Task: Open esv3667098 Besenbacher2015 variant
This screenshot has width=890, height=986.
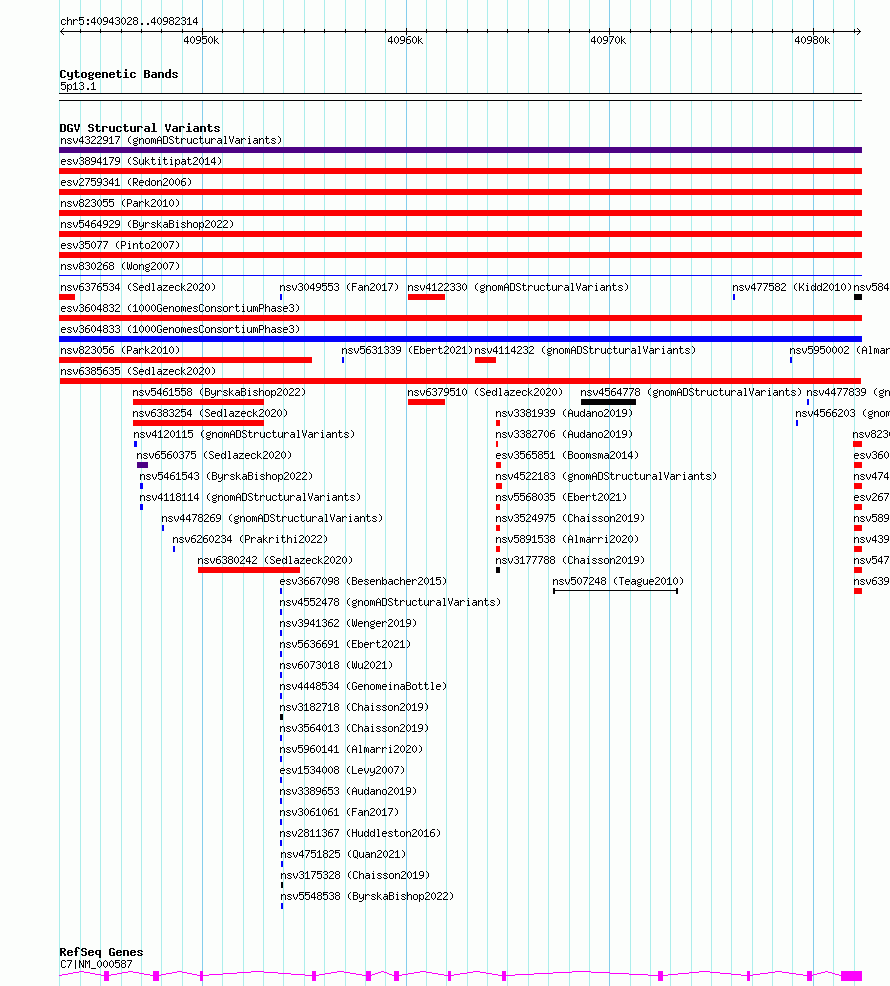Action: click(363, 582)
